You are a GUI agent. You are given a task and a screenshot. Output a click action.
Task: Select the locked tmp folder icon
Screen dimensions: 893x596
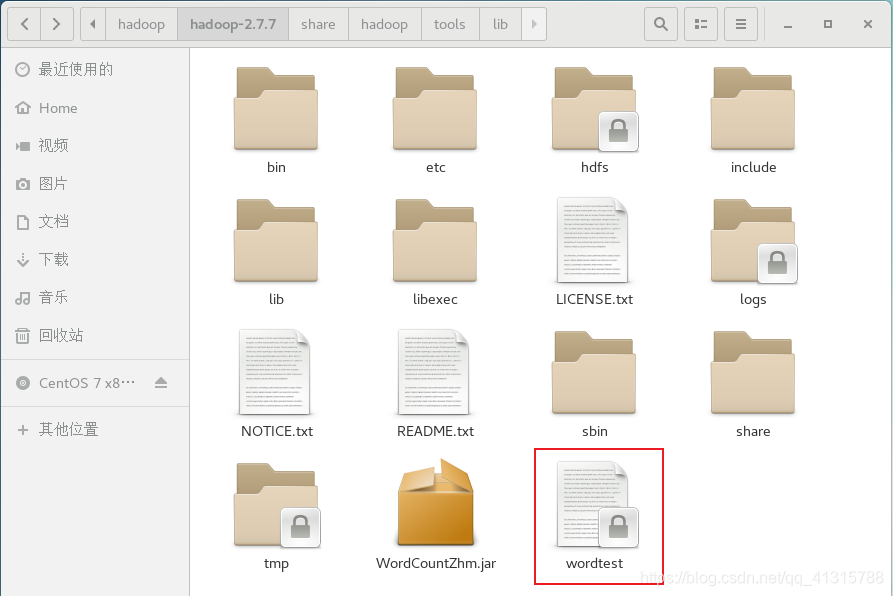(x=277, y=505)
